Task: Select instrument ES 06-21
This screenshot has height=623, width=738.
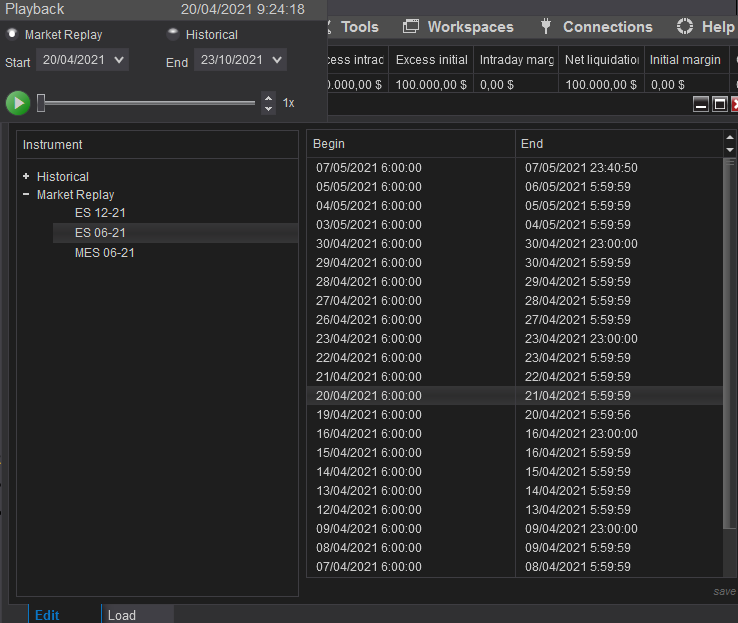Action: pyautogui.click(x=175, y=233)
